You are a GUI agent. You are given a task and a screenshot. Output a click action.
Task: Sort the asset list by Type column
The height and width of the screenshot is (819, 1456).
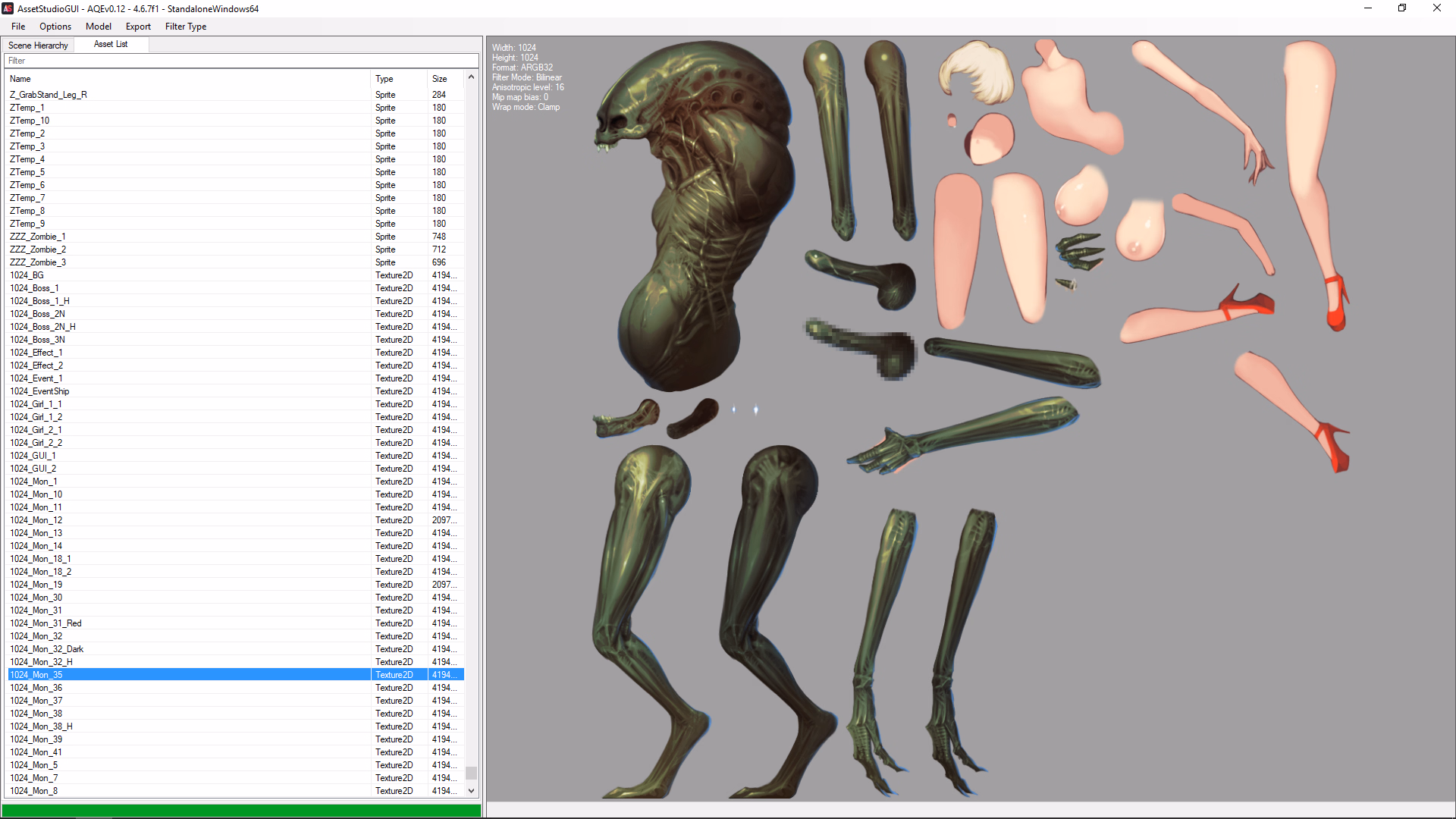(x=384, y=79)
